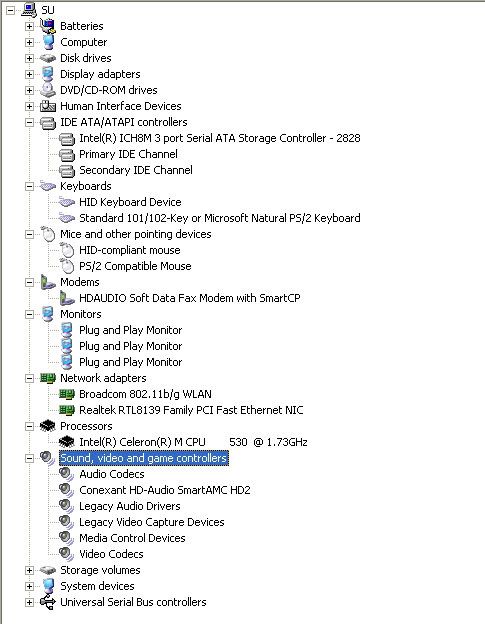
Task: Click the Human Interface Devices icon
Action: coord(48,106)
